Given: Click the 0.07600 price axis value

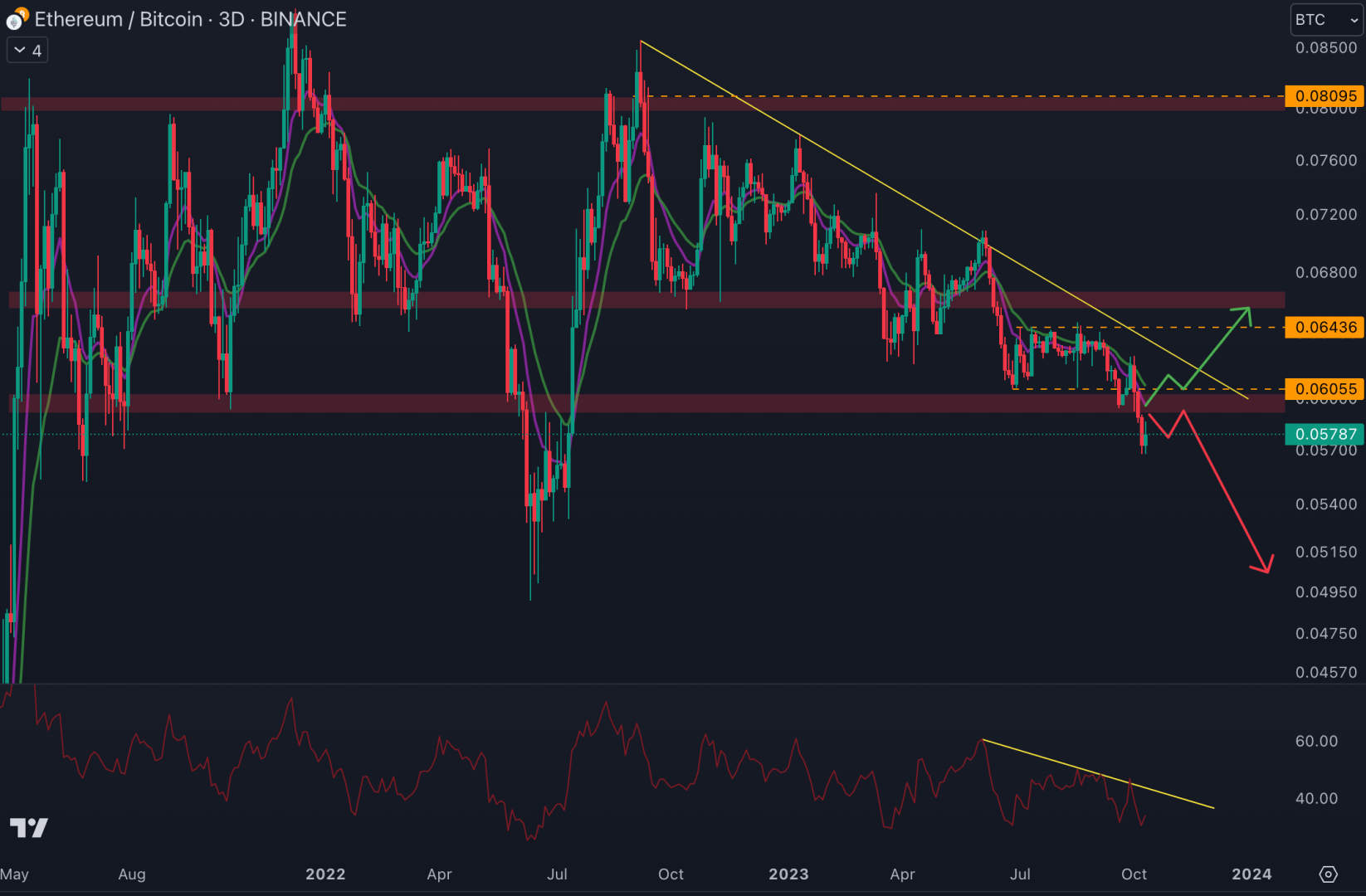Looking at the screenshot, I should pos(1326,160).
